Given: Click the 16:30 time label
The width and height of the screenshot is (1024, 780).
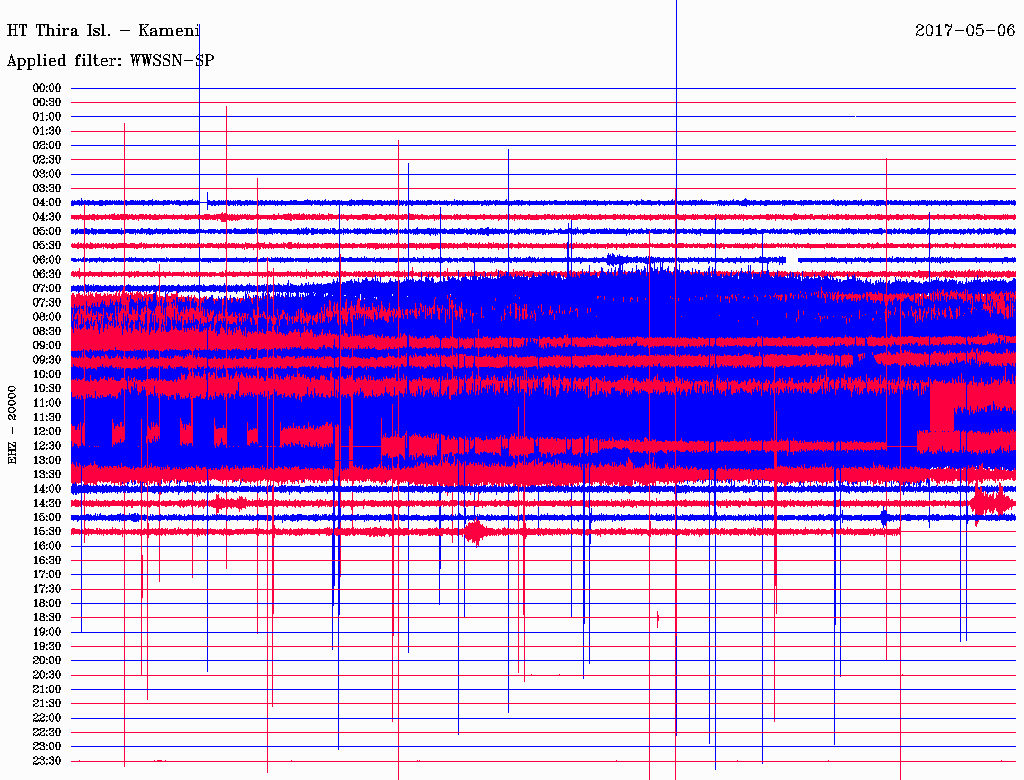Looking at the screenshot, I should click(47, 561).
